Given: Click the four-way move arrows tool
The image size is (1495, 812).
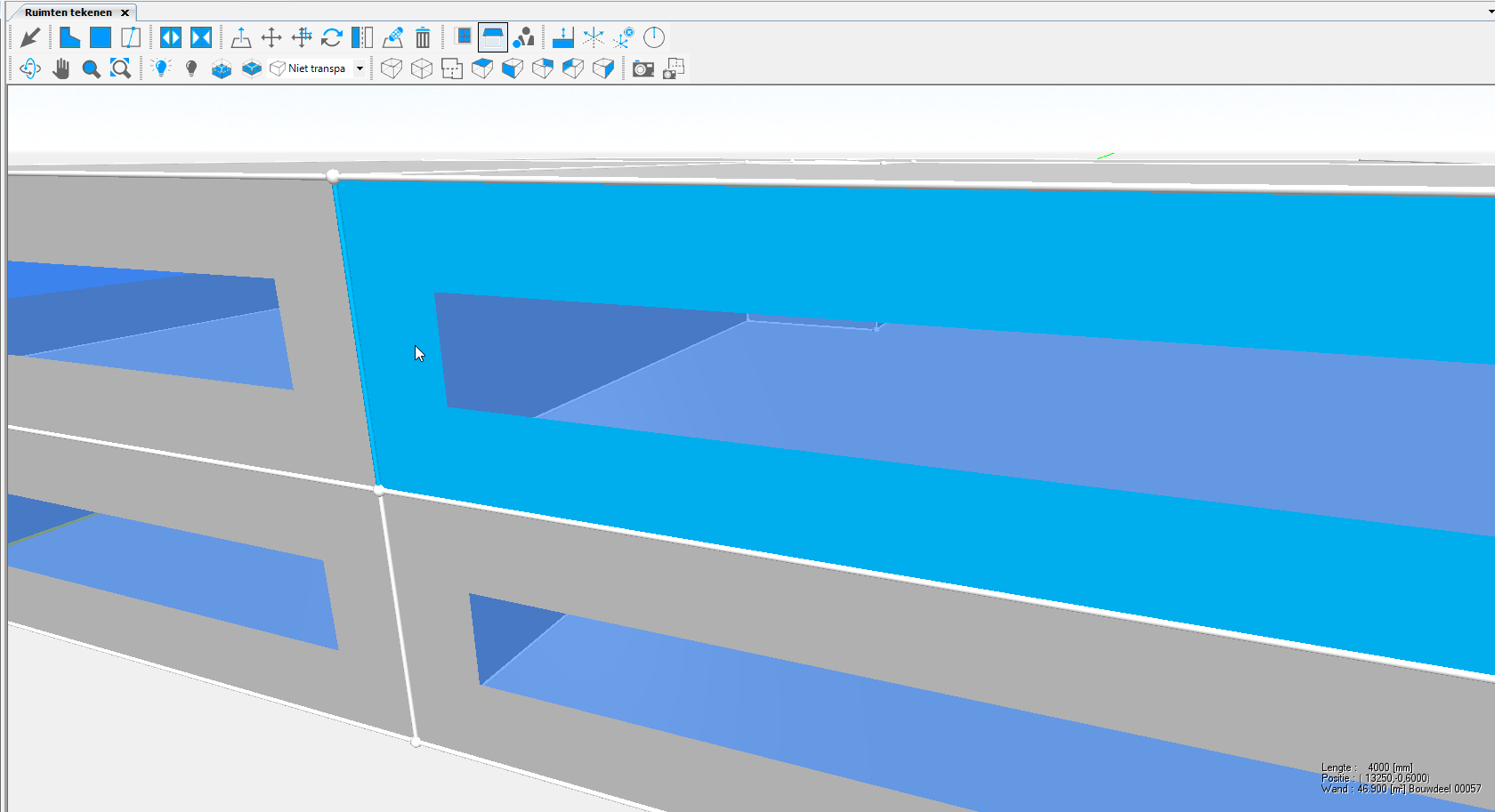Looking at the screenshot, I should (271, 37).
